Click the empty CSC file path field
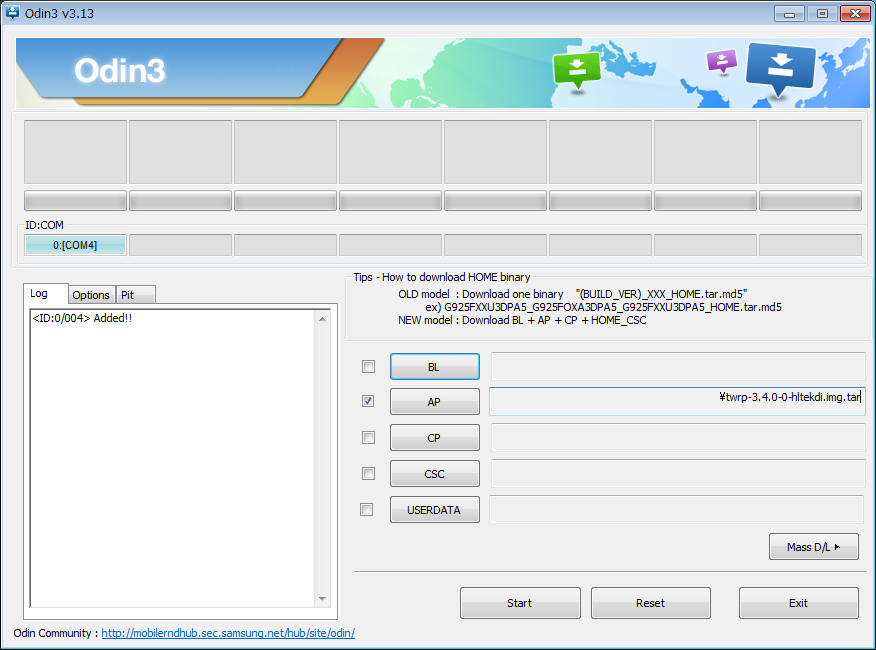The height and width of the screenshot is (650, 876). pos(678,473)
